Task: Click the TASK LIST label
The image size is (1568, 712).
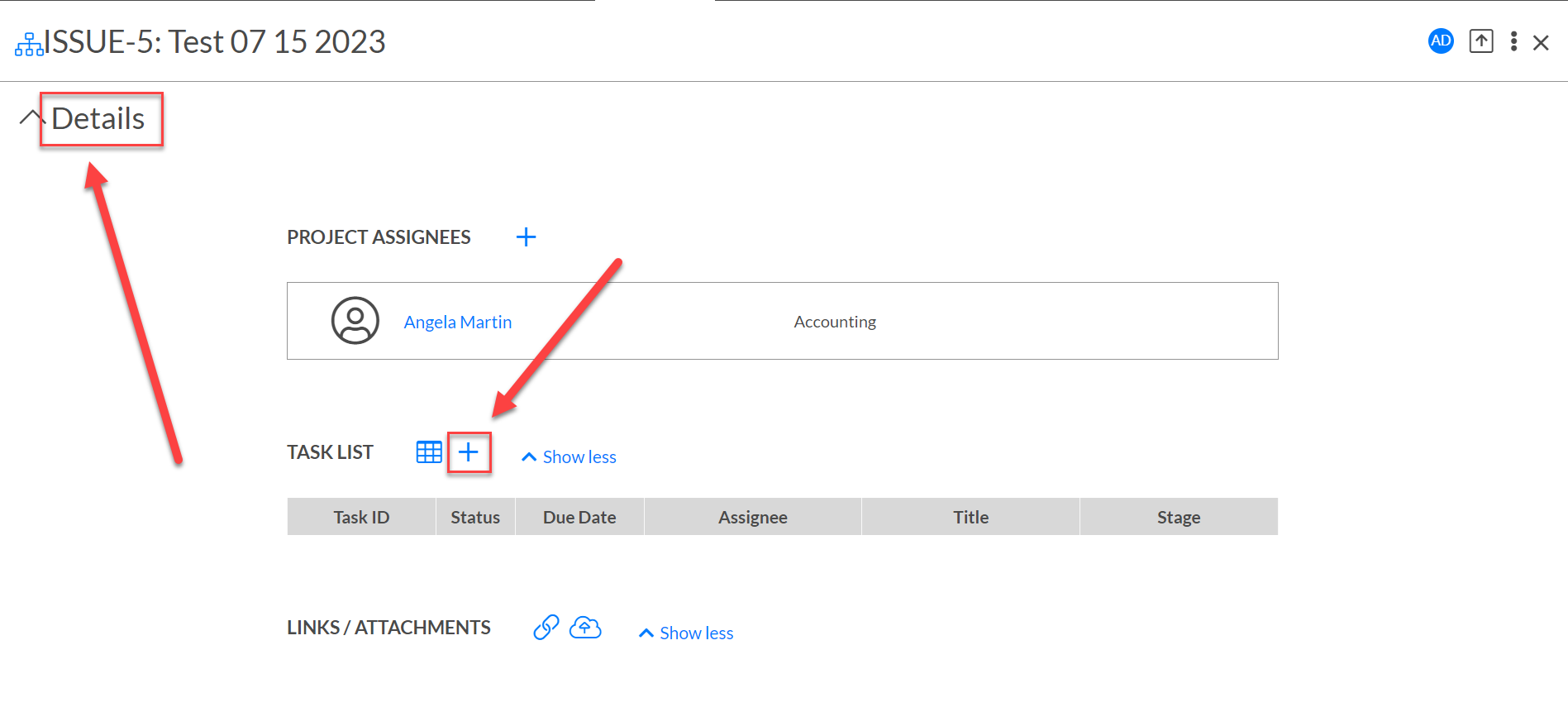Action: point(330,452)
